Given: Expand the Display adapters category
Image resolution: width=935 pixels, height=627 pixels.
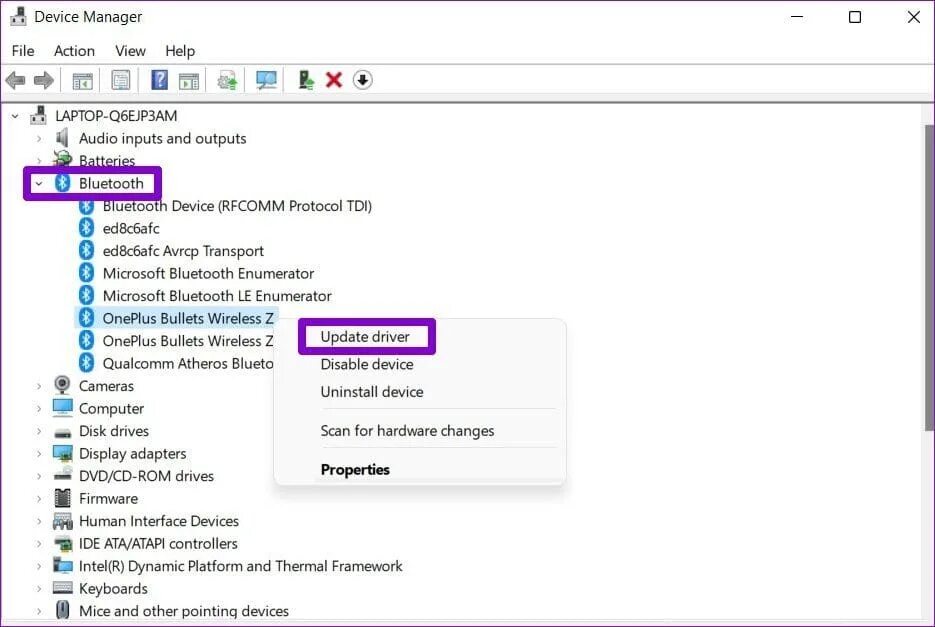Looking at the screenshot, I should pos(39,453).
